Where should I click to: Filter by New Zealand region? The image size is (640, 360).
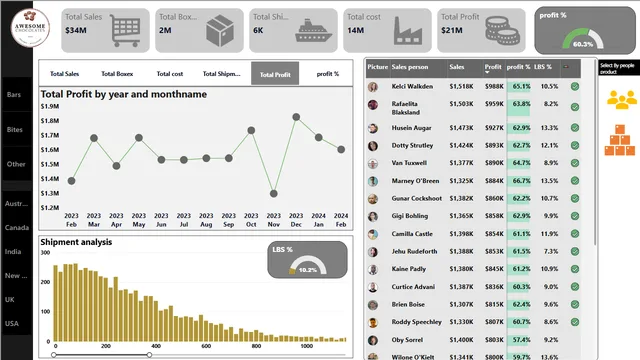(x=16, y=276)
